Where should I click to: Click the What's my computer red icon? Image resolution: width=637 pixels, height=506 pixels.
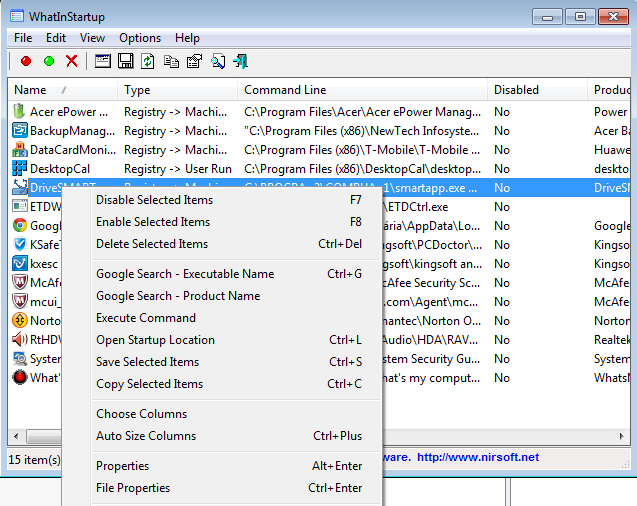20,377
